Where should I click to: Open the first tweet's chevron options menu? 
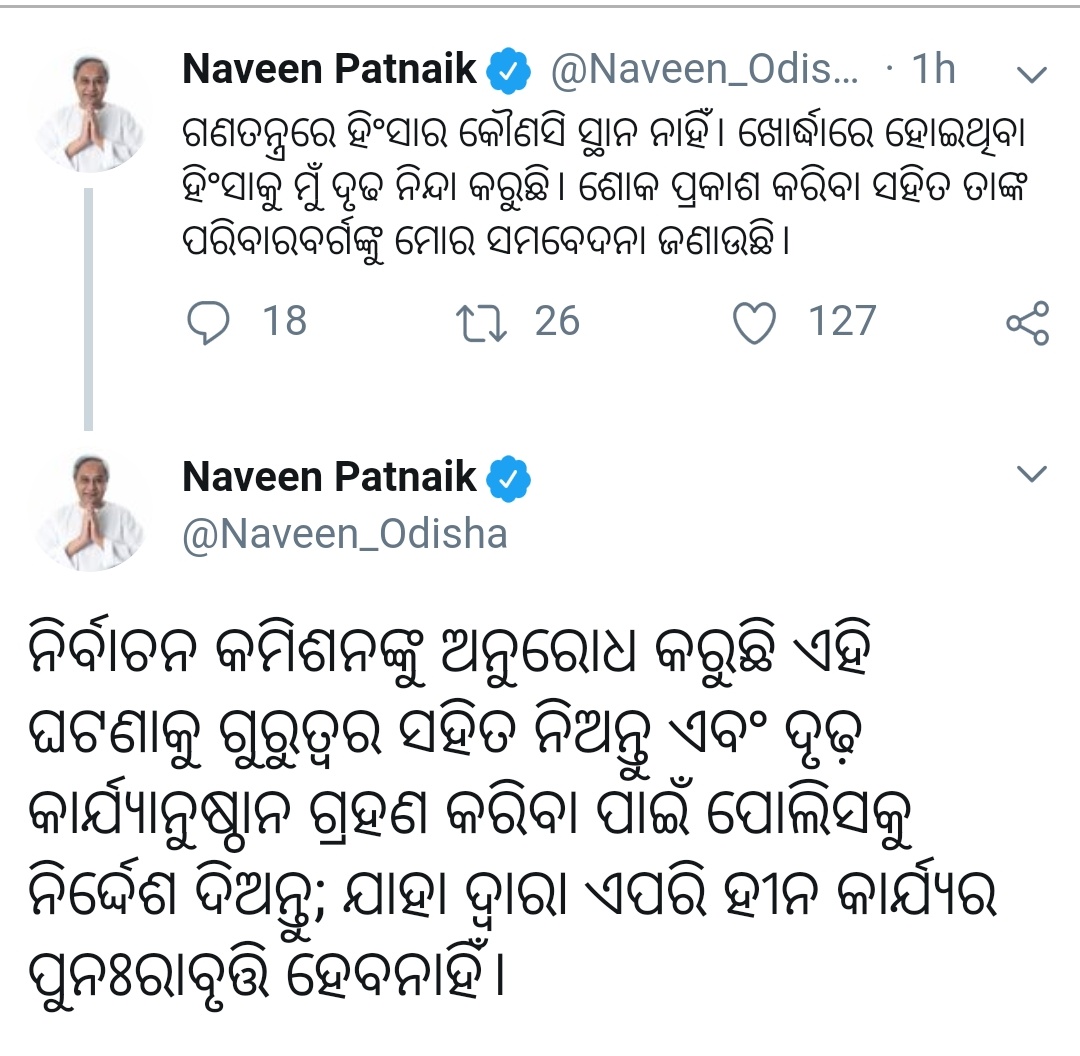(1030, 74)
